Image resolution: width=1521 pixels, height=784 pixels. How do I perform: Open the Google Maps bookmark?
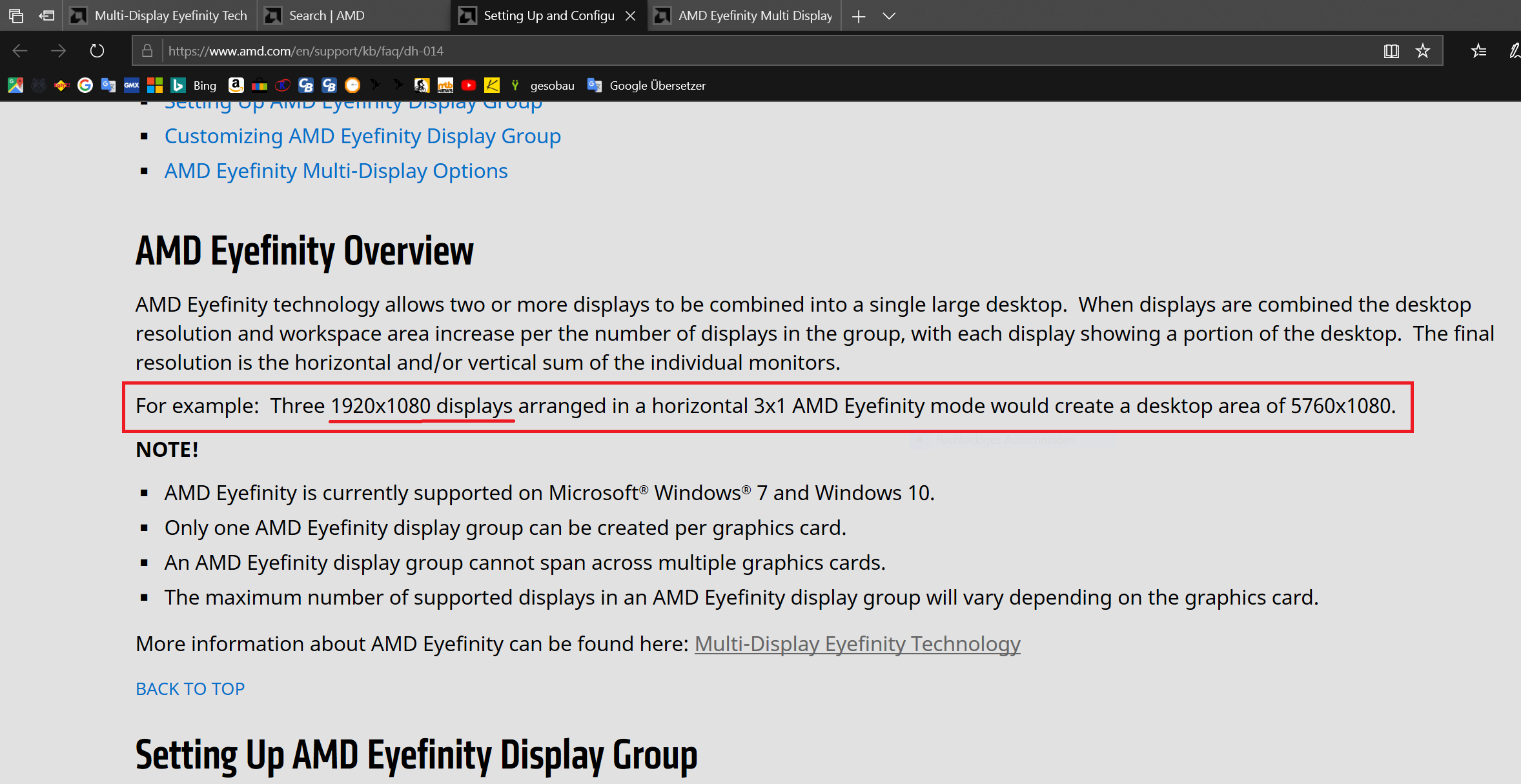[15, 85]
